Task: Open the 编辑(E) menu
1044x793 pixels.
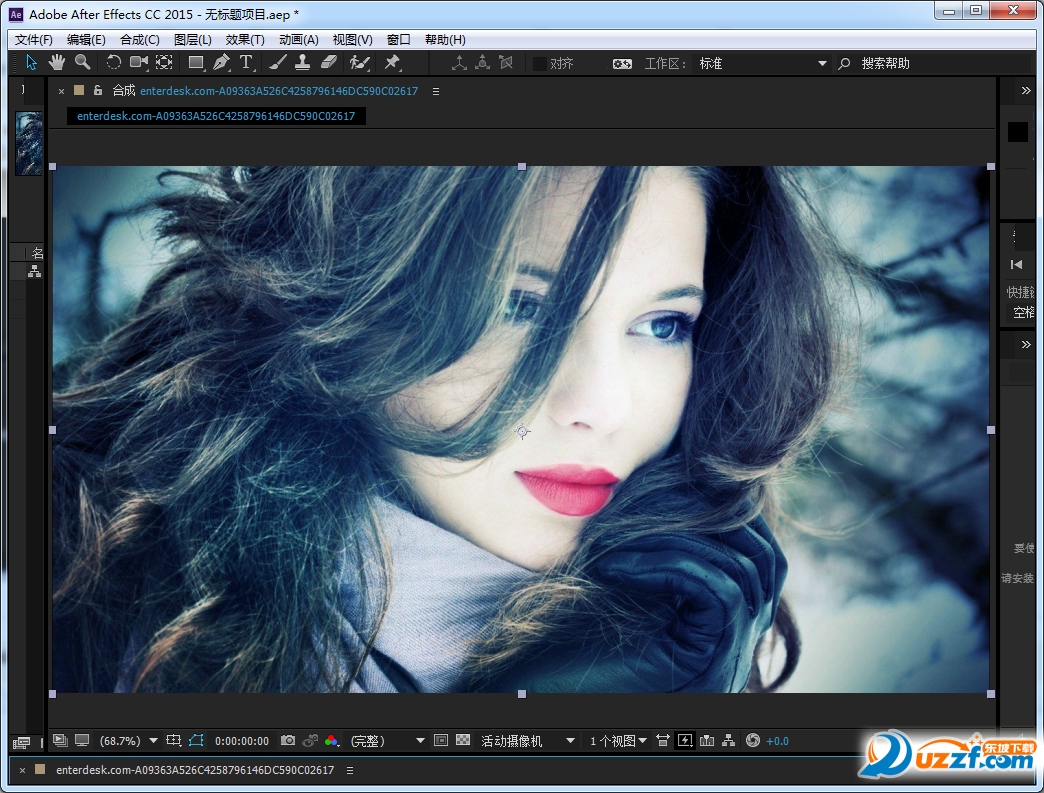Action: tap(86, 40)
